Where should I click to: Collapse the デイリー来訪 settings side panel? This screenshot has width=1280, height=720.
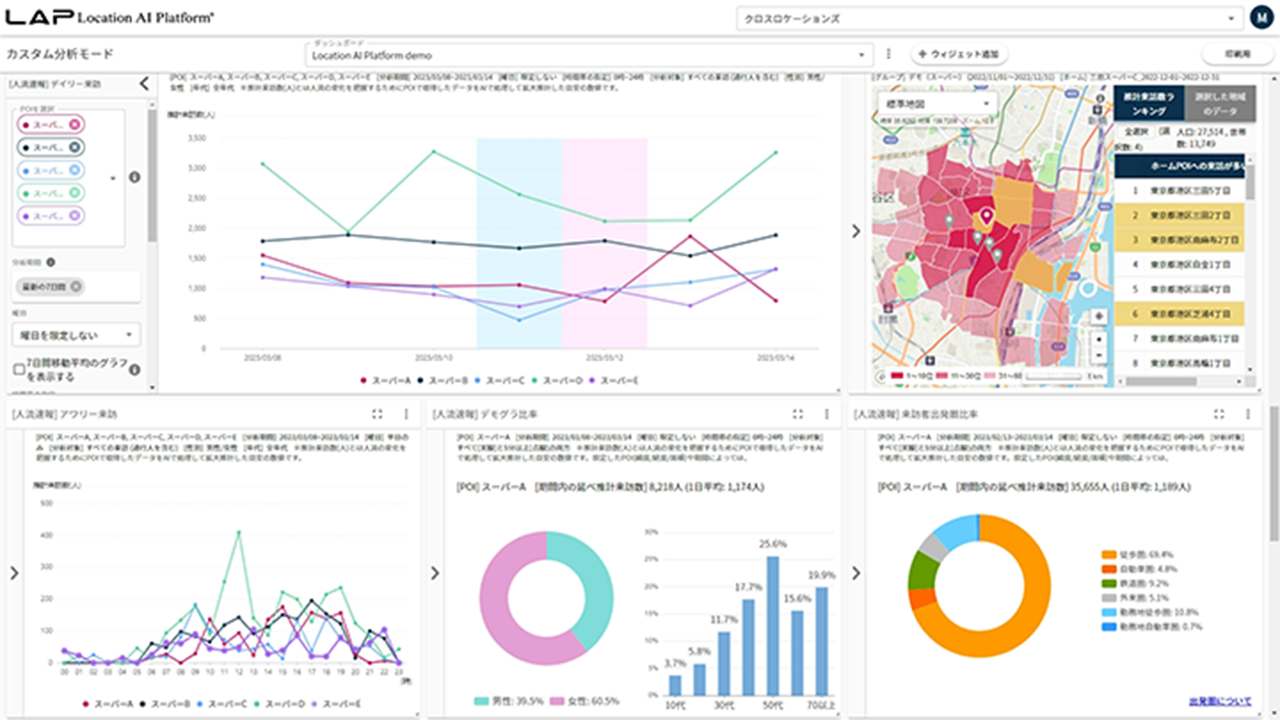[x=144, y=85]
